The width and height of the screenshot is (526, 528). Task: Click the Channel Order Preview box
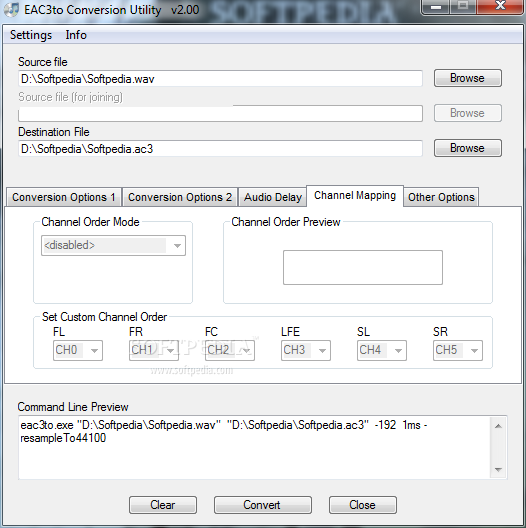tap(363, 267)
